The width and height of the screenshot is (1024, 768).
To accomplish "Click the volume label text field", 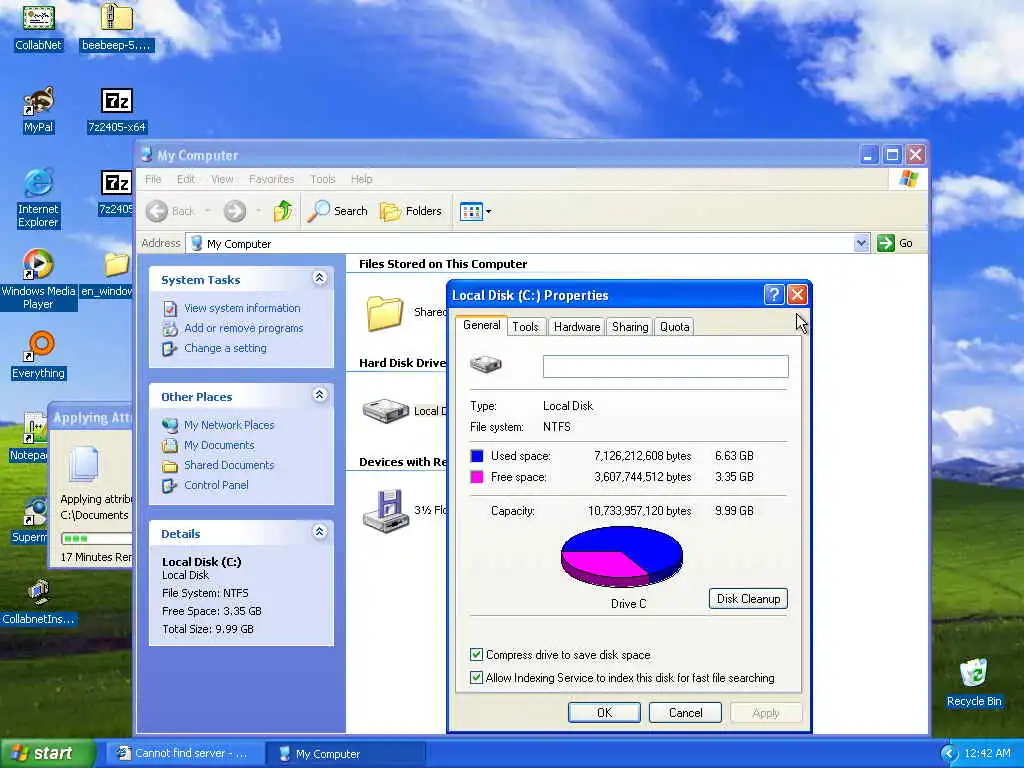I will (665, 366).
